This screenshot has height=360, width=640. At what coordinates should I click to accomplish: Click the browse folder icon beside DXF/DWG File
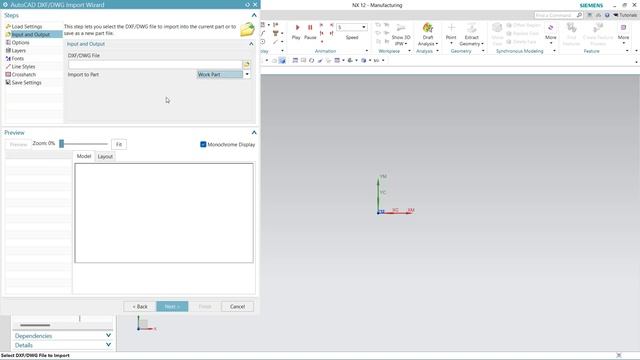click(246, 64)
